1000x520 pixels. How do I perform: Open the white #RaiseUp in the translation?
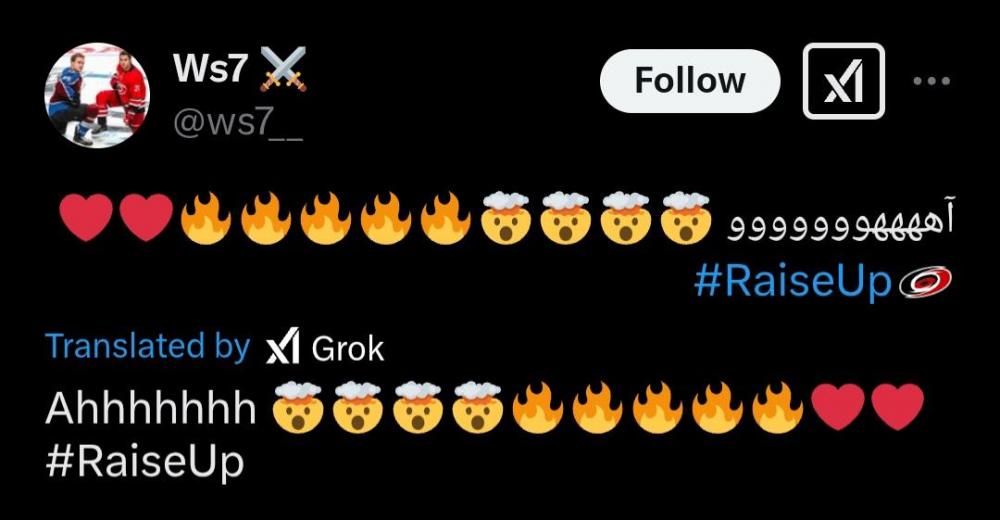coord(145,461)
